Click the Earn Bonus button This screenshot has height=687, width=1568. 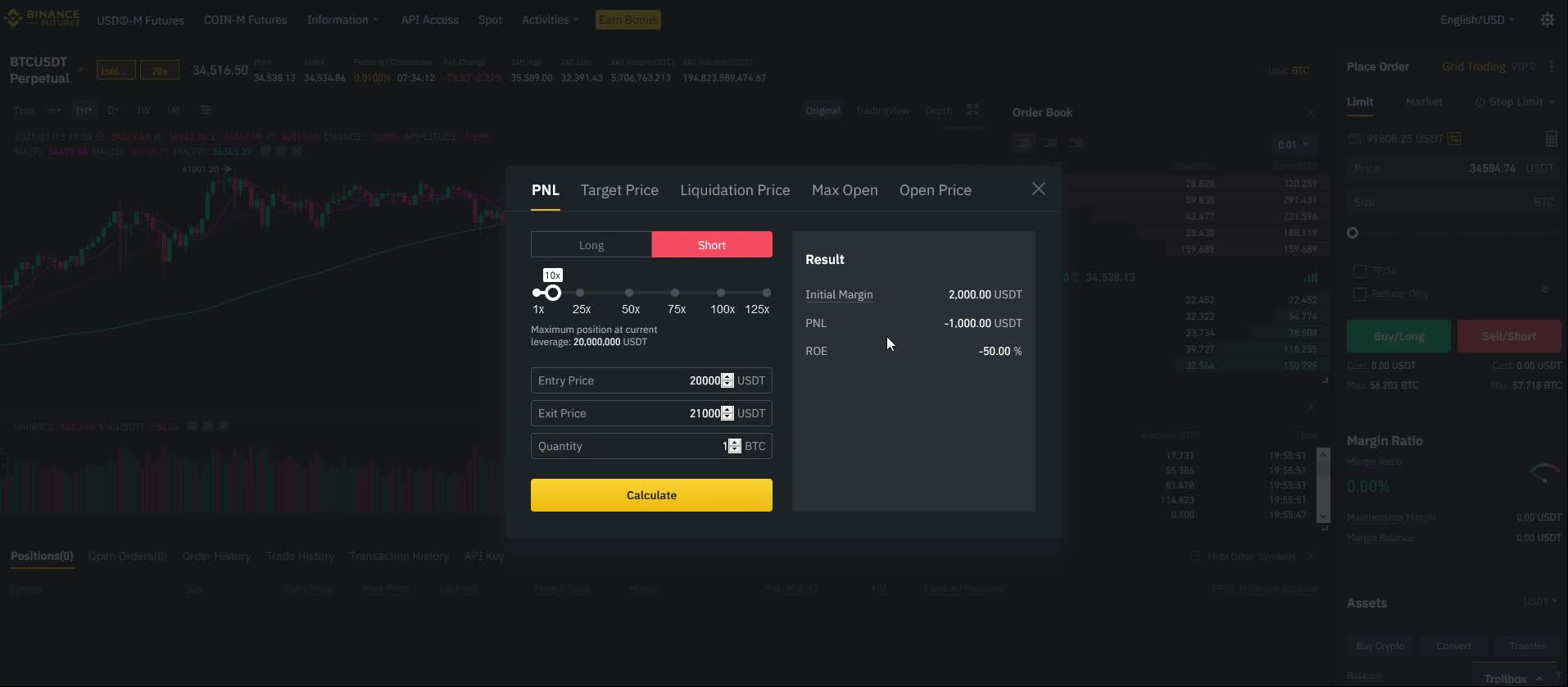(x=628, y=20)
